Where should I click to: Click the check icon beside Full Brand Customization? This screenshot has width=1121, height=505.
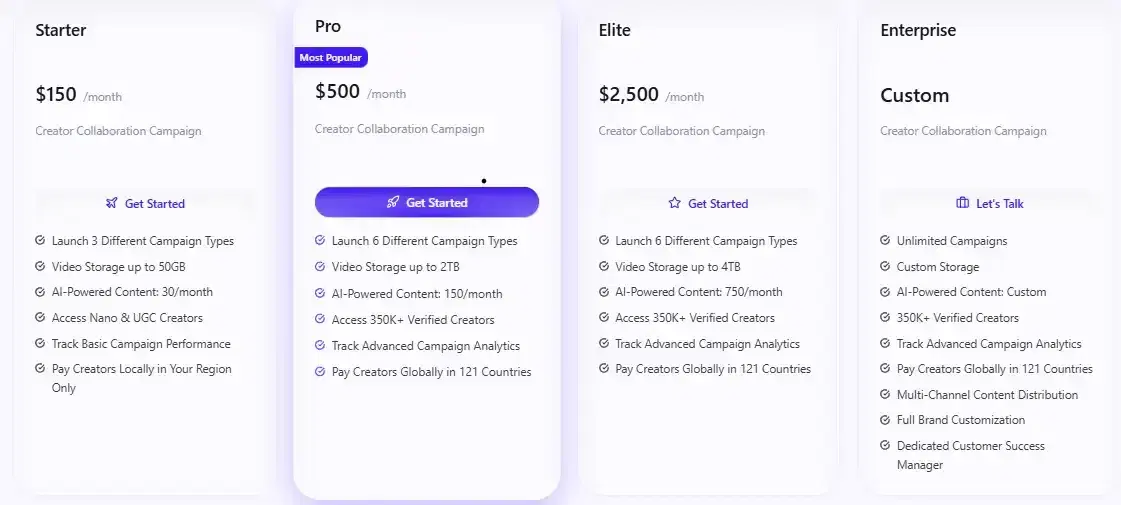point(885,420)
